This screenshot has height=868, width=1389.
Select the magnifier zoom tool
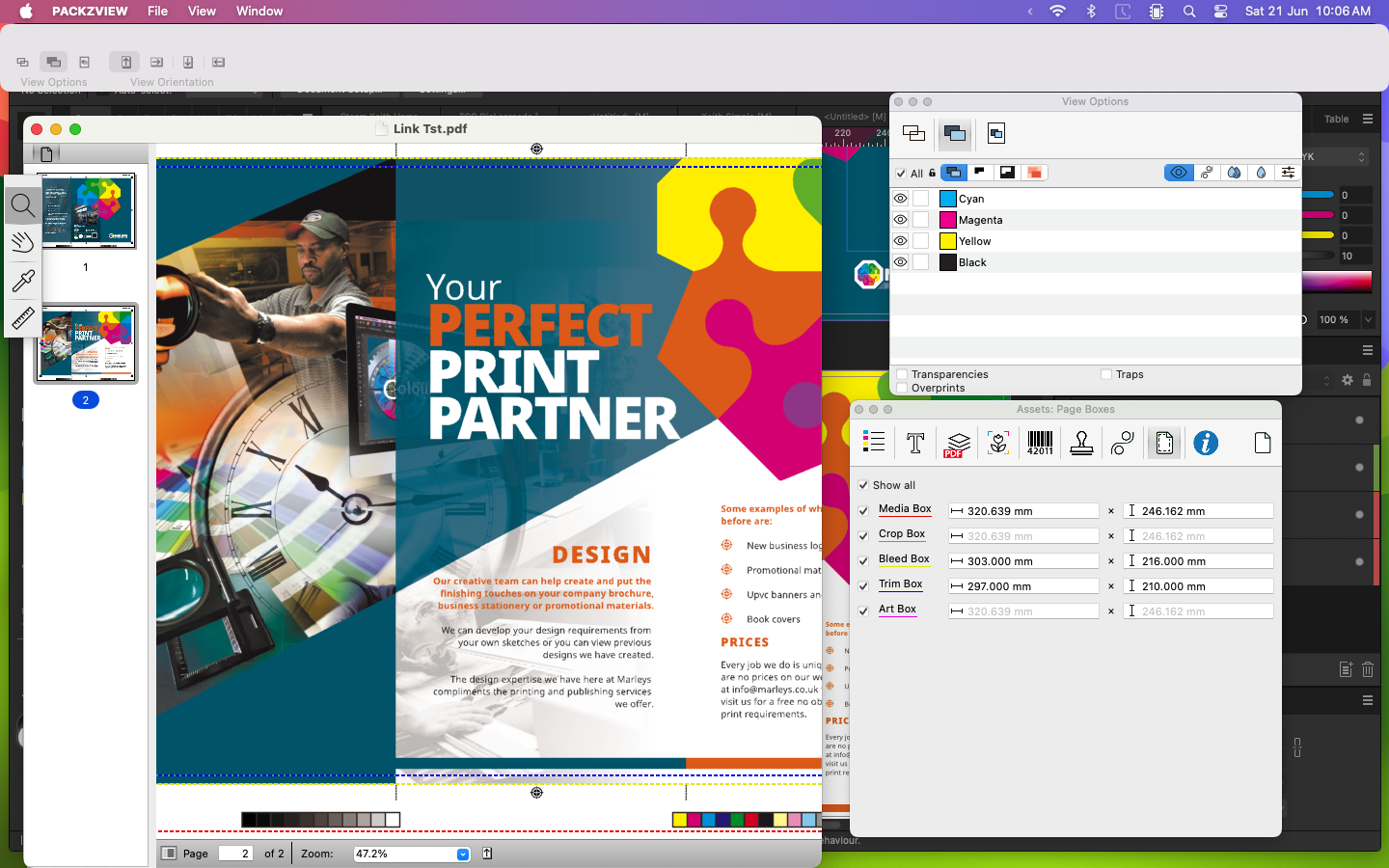click(x=22, y=205)
